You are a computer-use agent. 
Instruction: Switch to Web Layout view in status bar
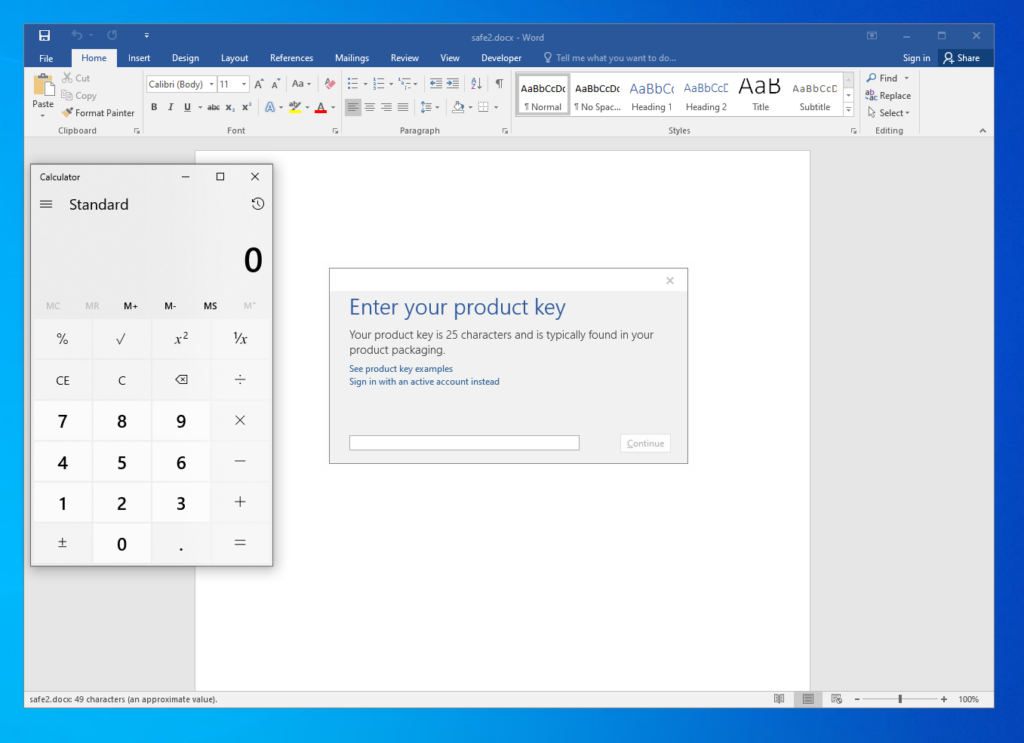pyautogui.click(x=837, y=699)
